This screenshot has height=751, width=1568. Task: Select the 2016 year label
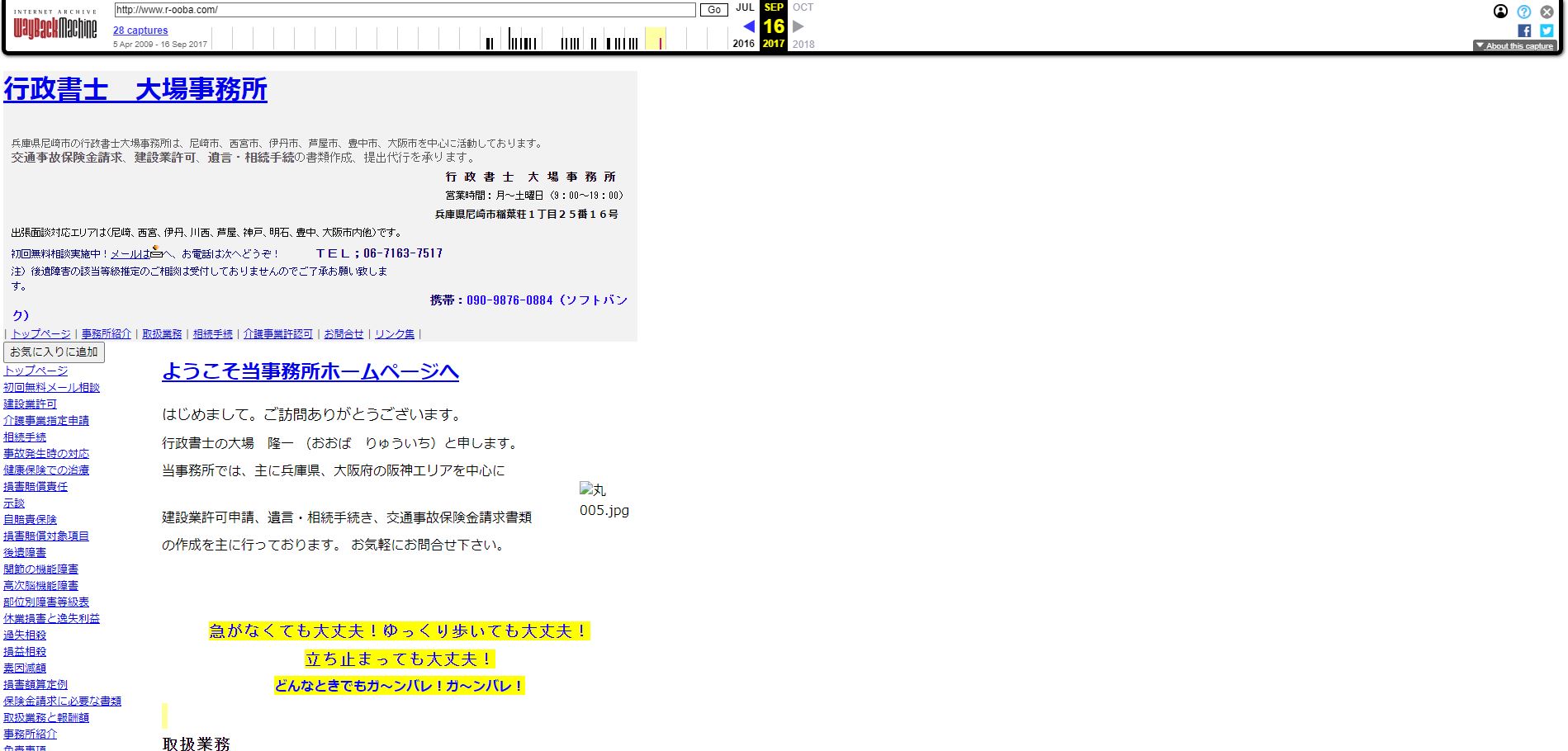pos(743,44)
